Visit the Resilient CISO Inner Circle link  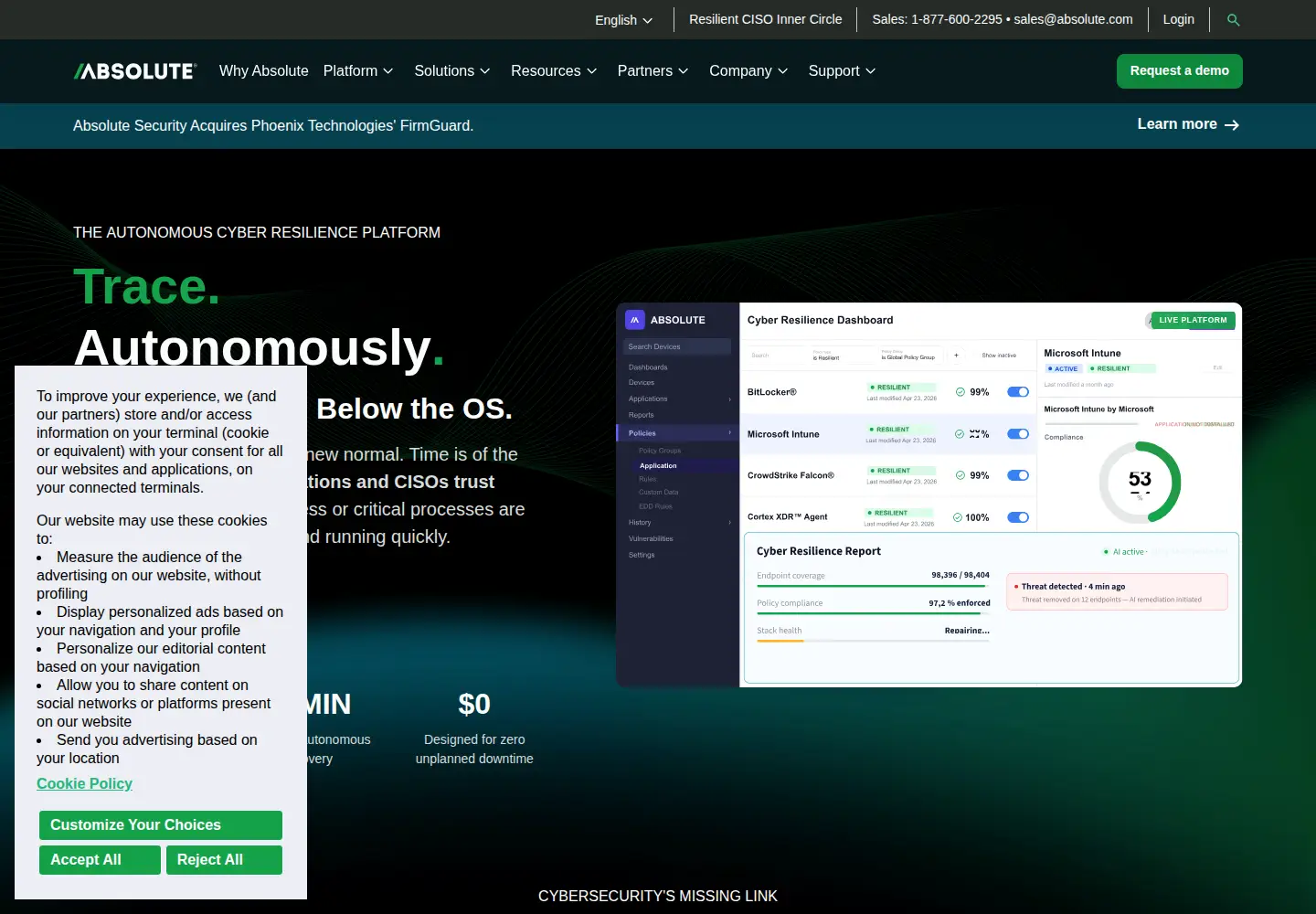pos(766,19)
